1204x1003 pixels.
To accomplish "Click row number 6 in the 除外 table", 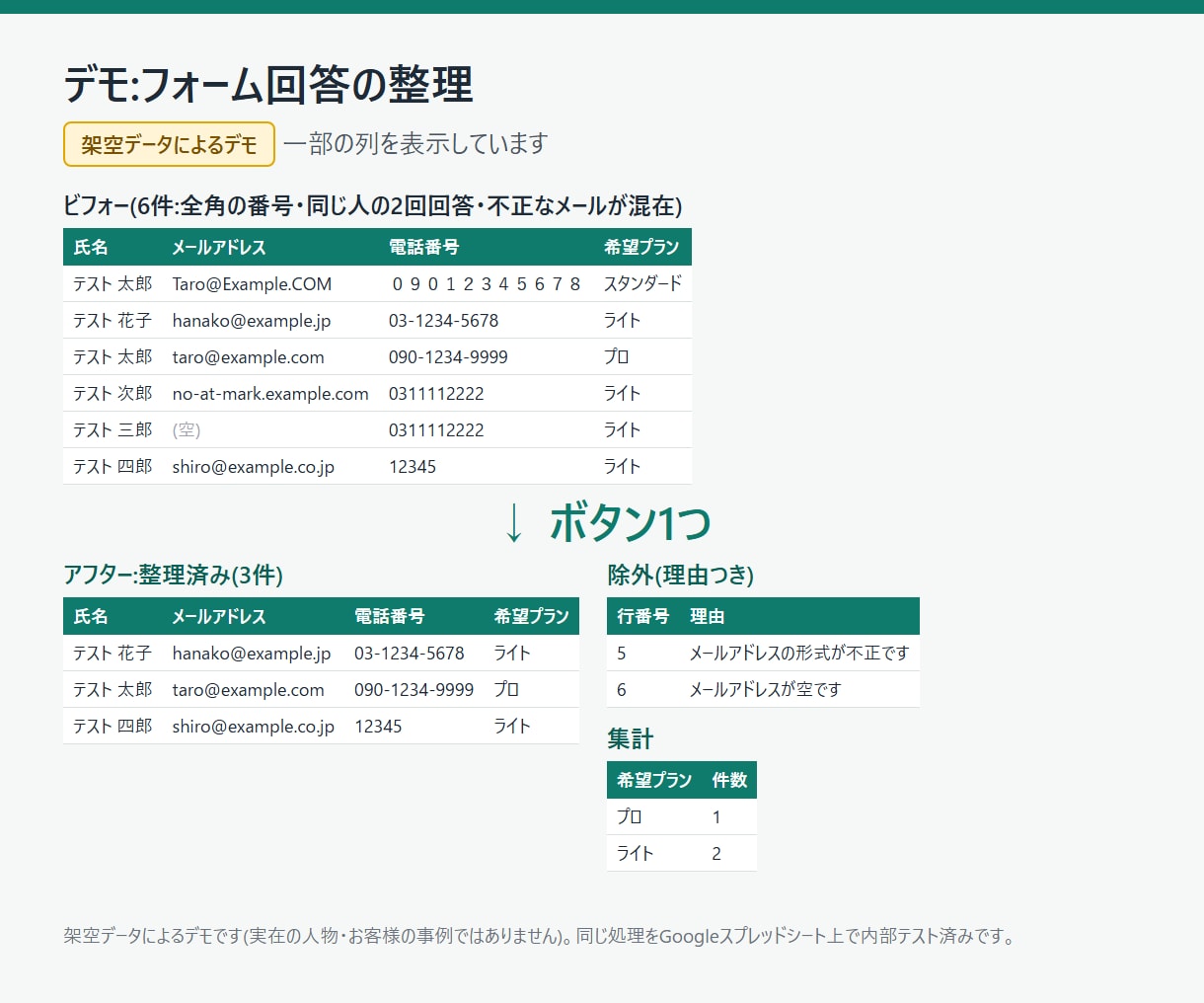I will [x=622, y=689].
